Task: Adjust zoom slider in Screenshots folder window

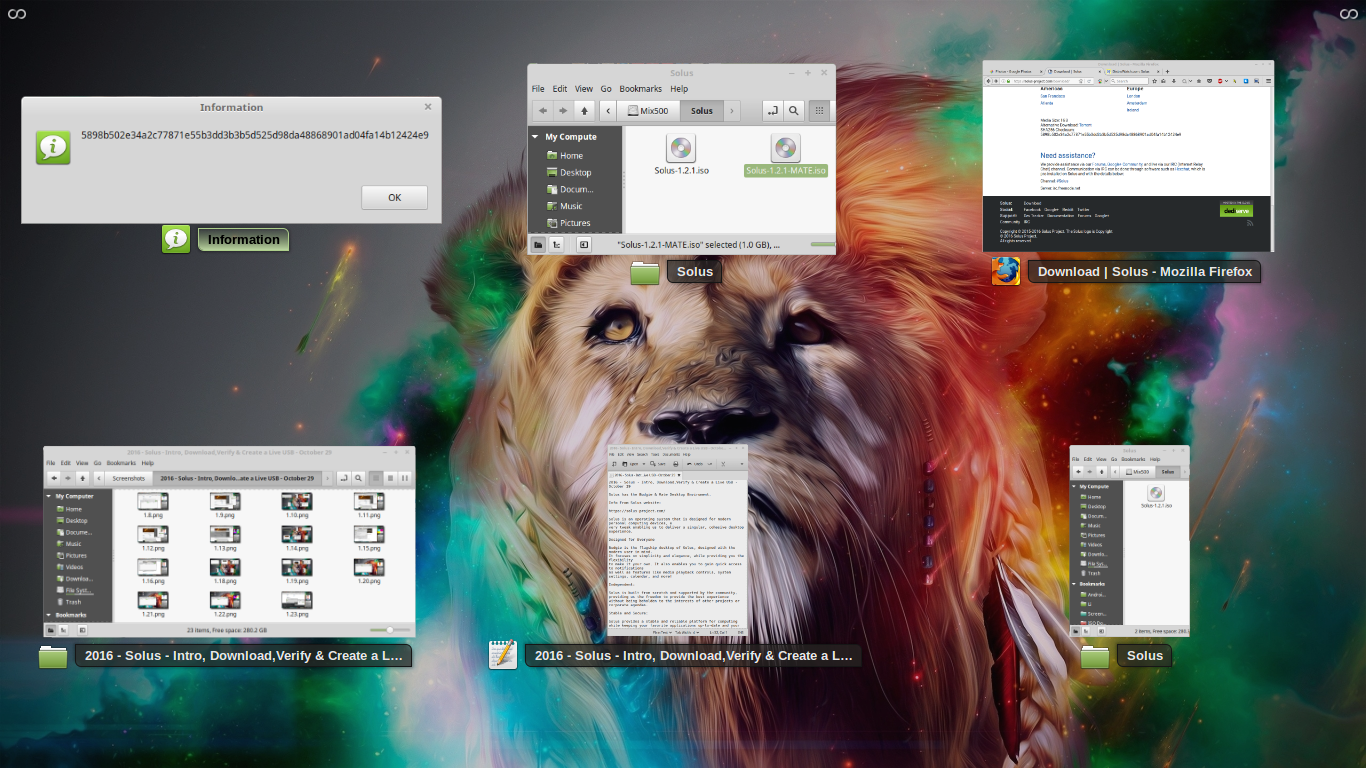Action: (390, 630)
